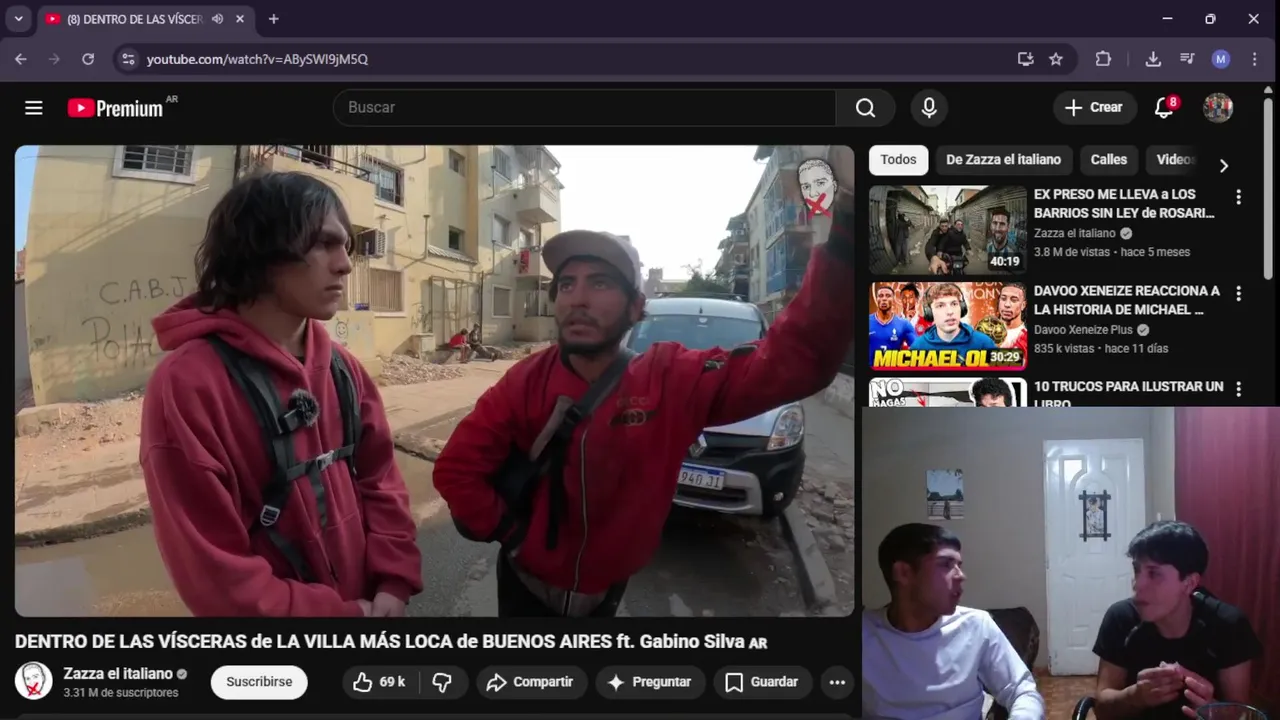Open Chrome profile M avatar
Viewport: 1280px width, 720px height.
(1221, 59)
